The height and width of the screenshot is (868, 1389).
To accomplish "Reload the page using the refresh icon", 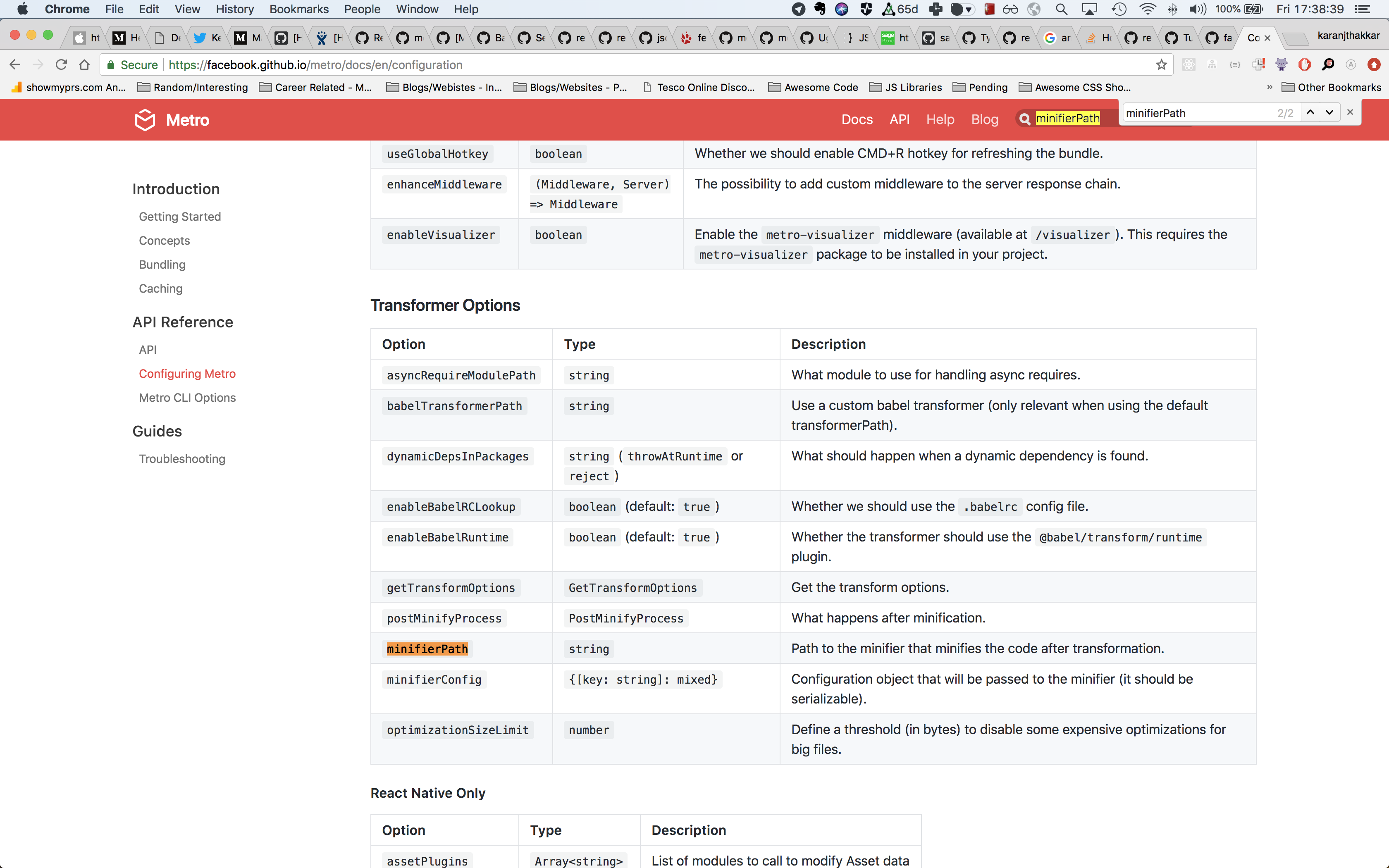I will [x=61, y=64].
